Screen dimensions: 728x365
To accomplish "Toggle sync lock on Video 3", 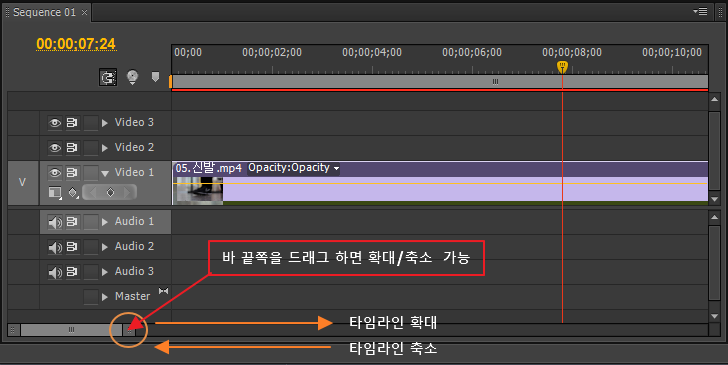I will [x=72, y=123].
